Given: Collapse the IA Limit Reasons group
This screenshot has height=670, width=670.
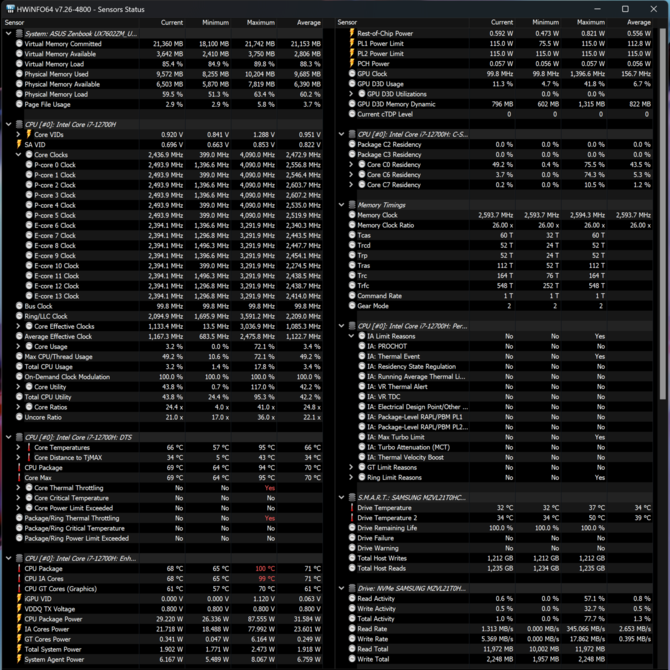Looking at the screenshot, I should click(x=351, y=336).
